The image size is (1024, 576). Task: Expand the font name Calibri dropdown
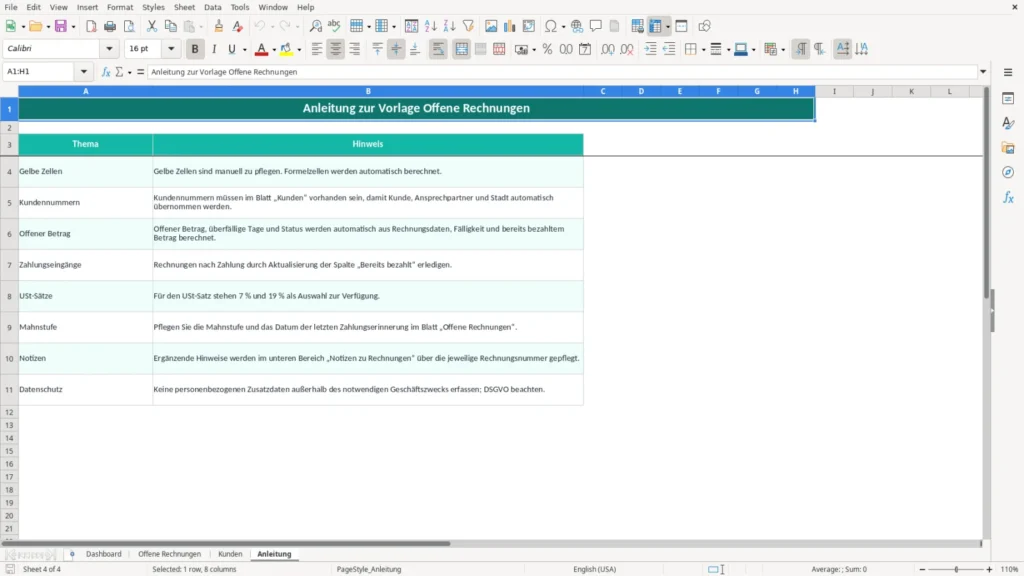click(x=109, y=48)
